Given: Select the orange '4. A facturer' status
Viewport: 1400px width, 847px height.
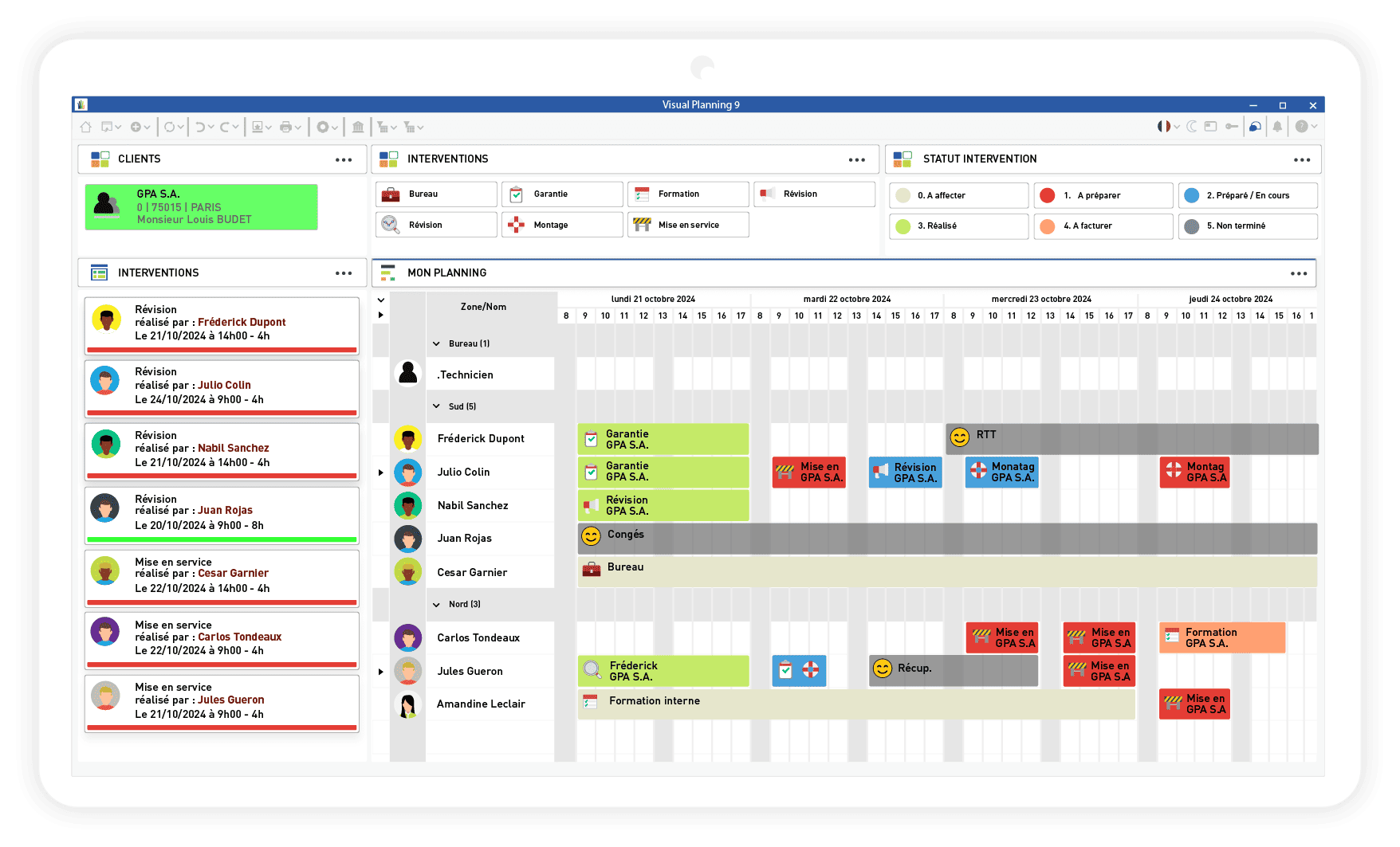Looking at the screenshot, I should [x=1103, y=226].
